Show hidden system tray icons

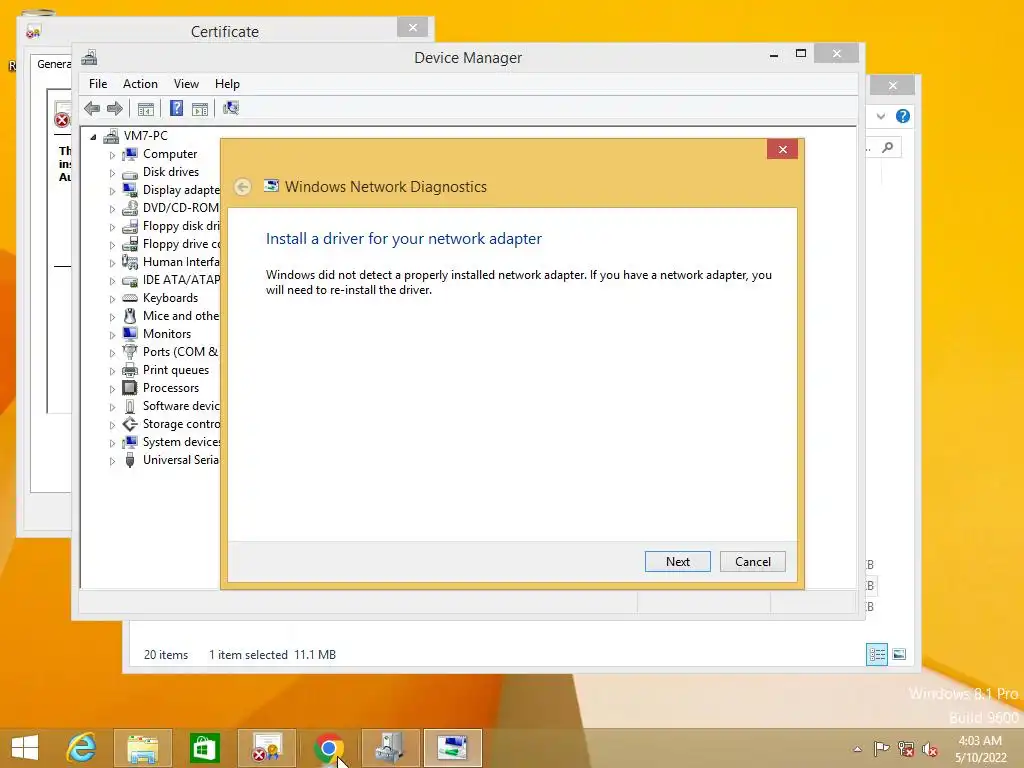[x=857, y=749]
